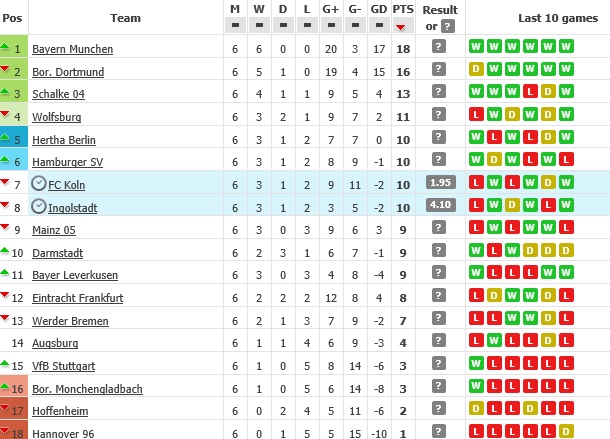Select the 4.10 odds for Ingolstadt
This screenshot has height=439, width=610.
click(x=438, y=206)
